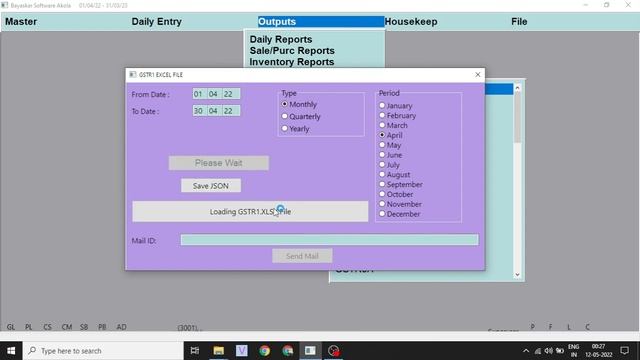Image resolution: width=640 pixels, height=360 pixels.
Task: Close the GSTR1 EXCEL FILE dialog
Action: (x=478, y=74)
